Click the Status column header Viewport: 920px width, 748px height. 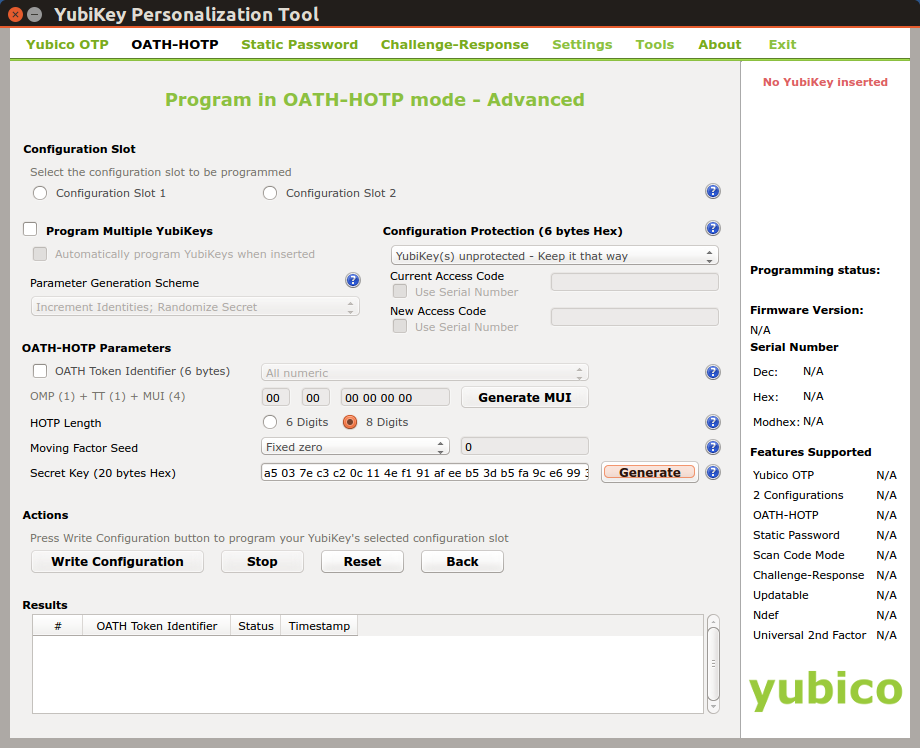256,626
